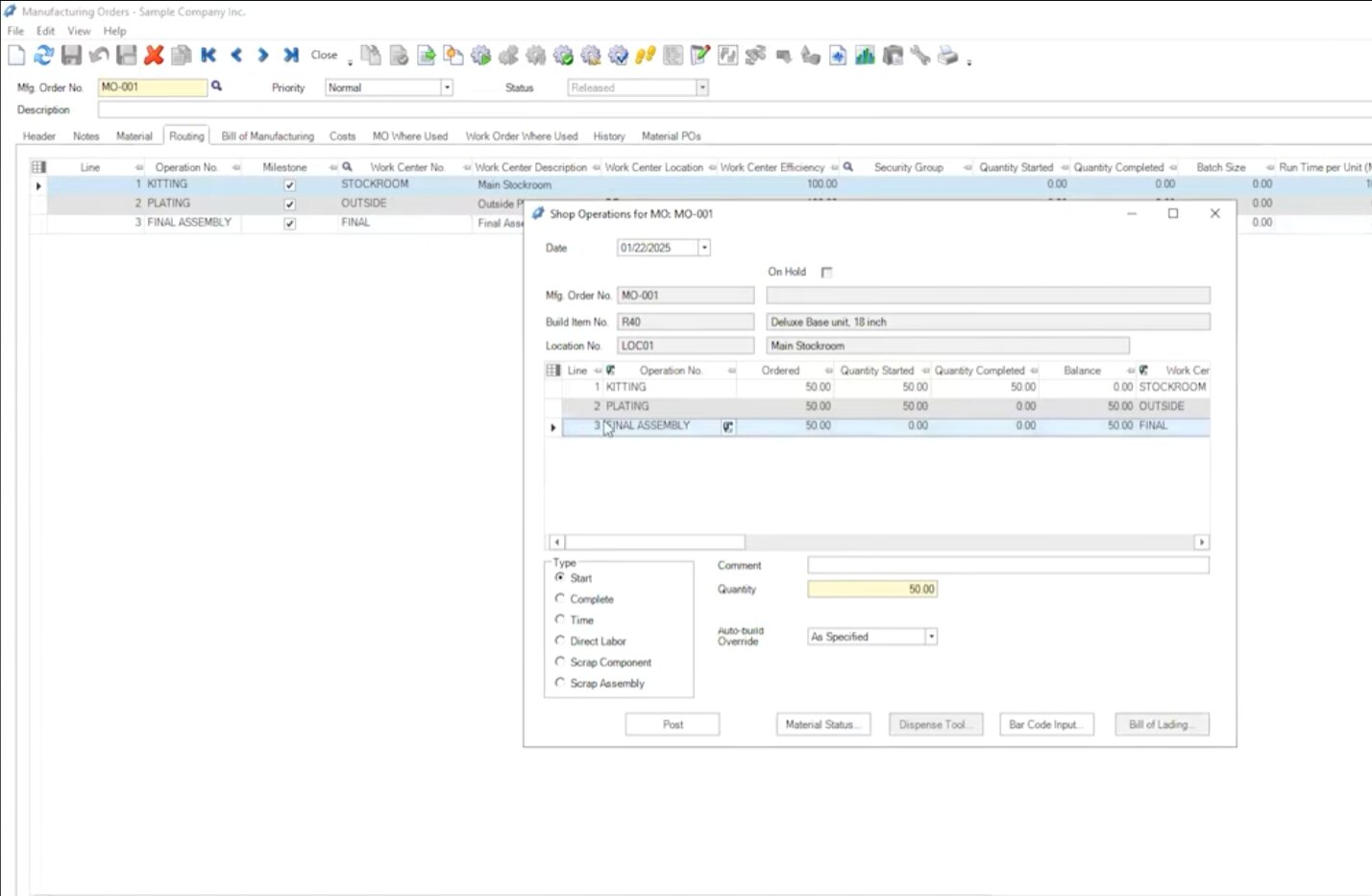
Task: Toggle the On Hold checkbox
Action: point(826,273)
